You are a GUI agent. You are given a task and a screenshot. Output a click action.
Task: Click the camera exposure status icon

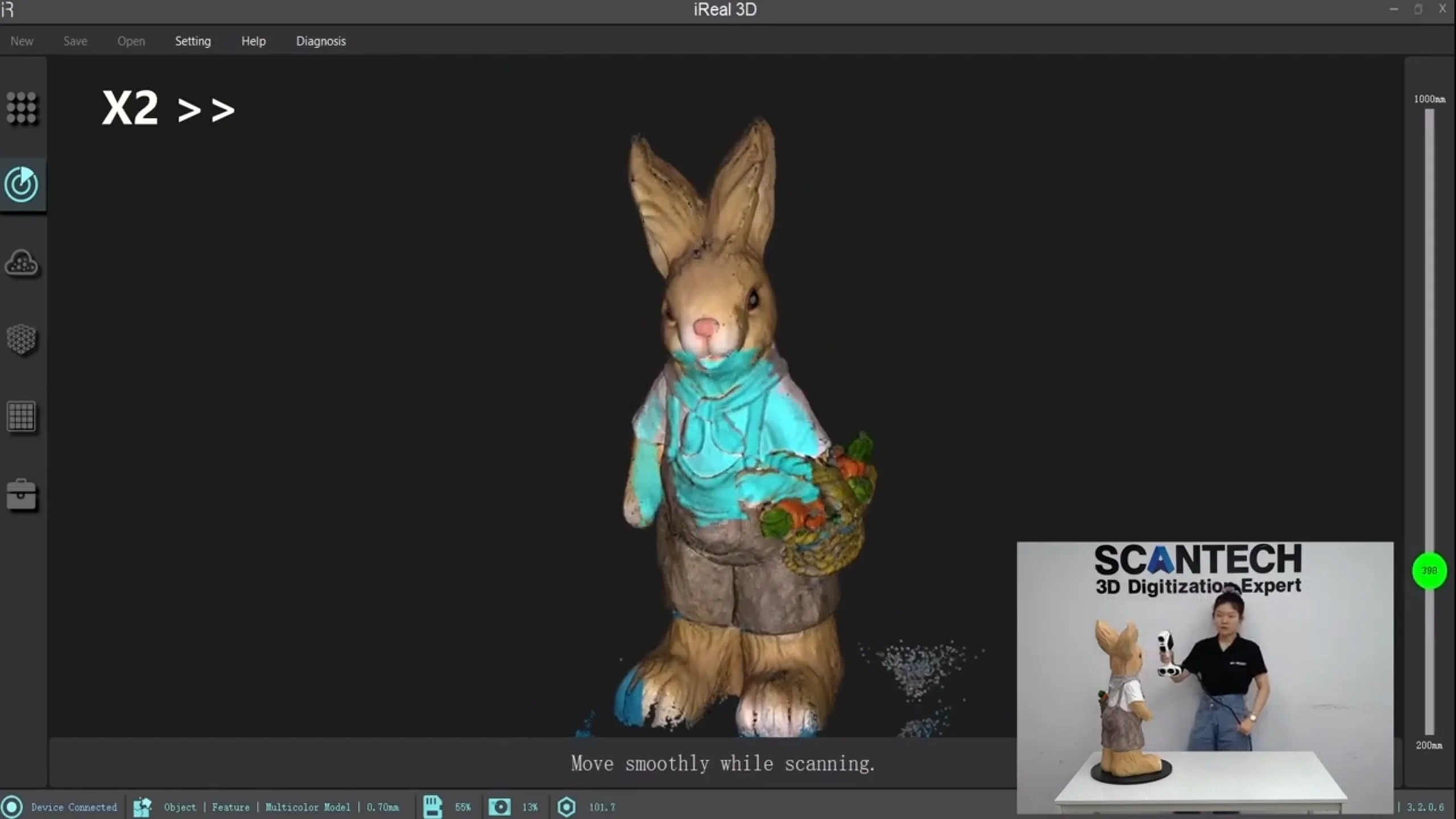(499, 806)
